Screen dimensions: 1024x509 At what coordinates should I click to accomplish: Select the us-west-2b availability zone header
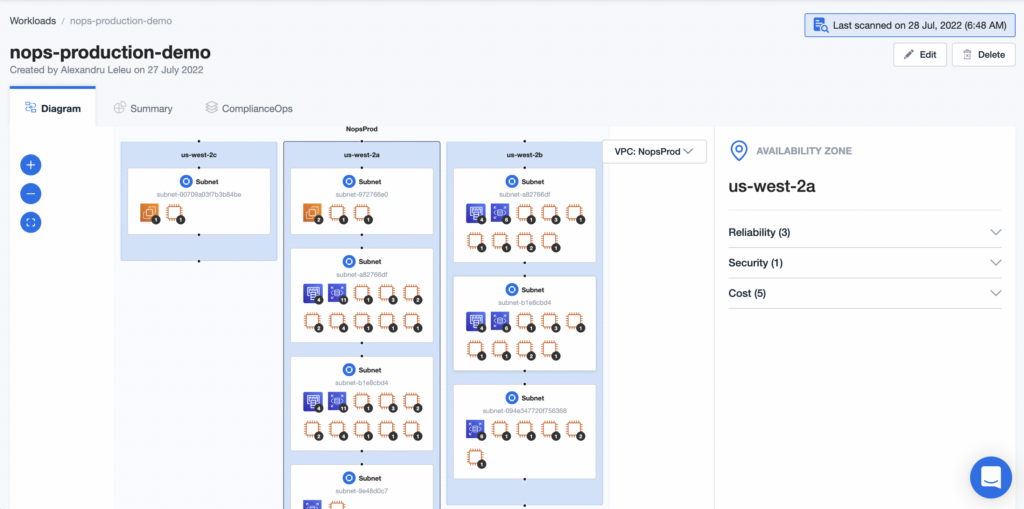[525, 156]
